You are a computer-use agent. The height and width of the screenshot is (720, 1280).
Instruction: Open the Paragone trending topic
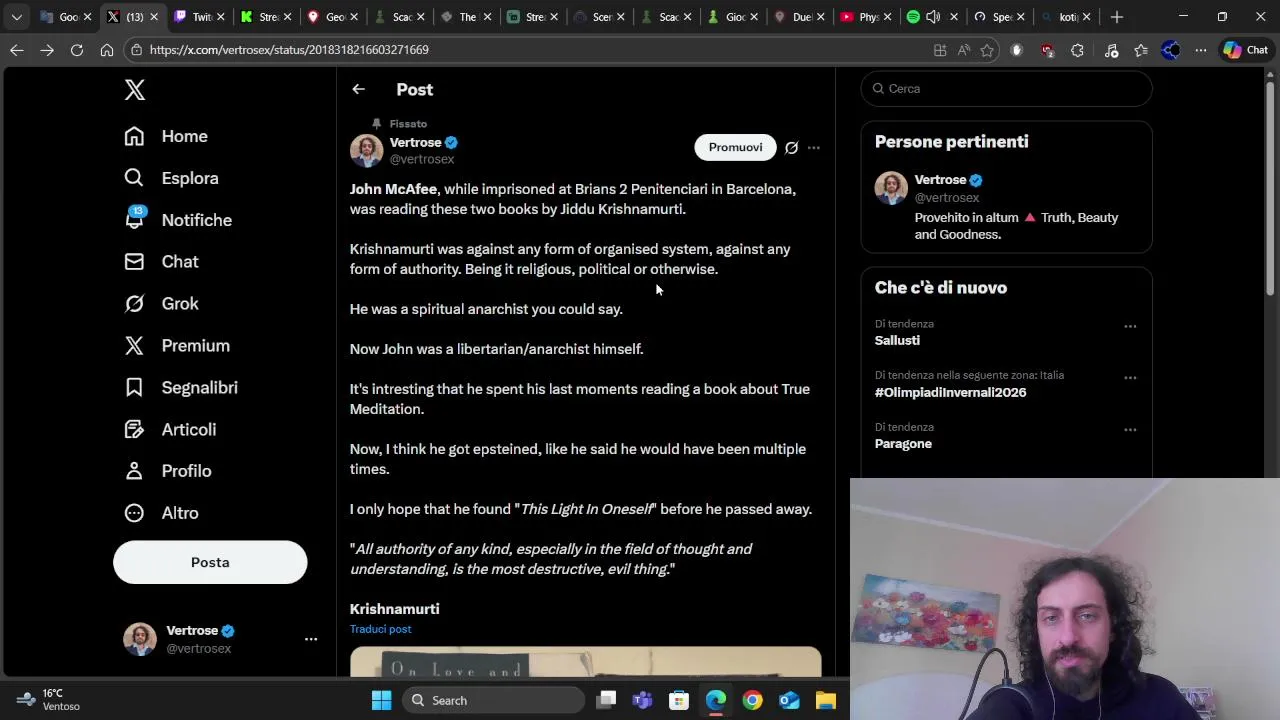[x=903, y=444]
